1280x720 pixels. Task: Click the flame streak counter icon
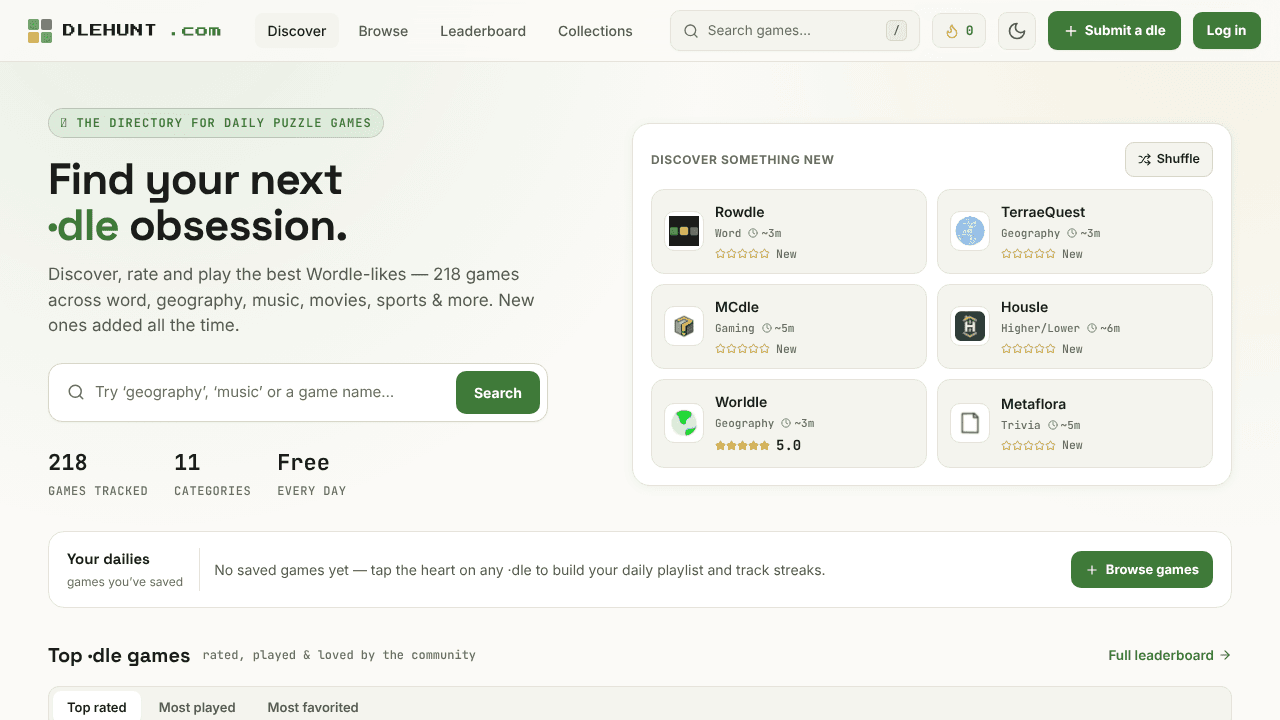pyautogui.click(x=952, y=31)
